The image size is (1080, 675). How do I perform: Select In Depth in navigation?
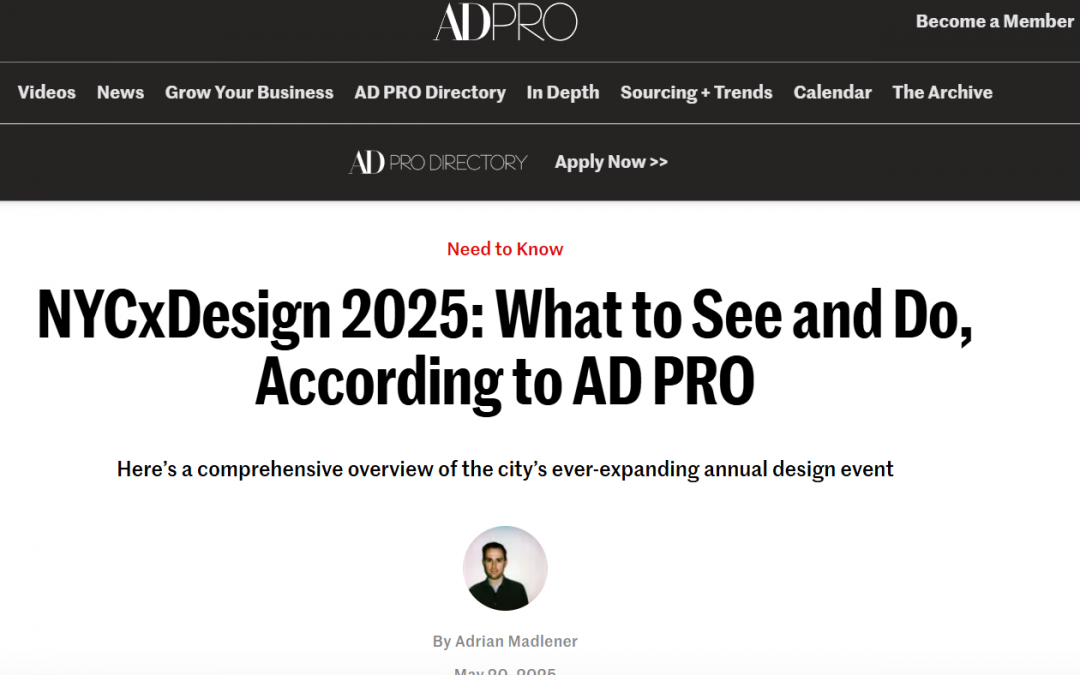[x=563, y=92]
